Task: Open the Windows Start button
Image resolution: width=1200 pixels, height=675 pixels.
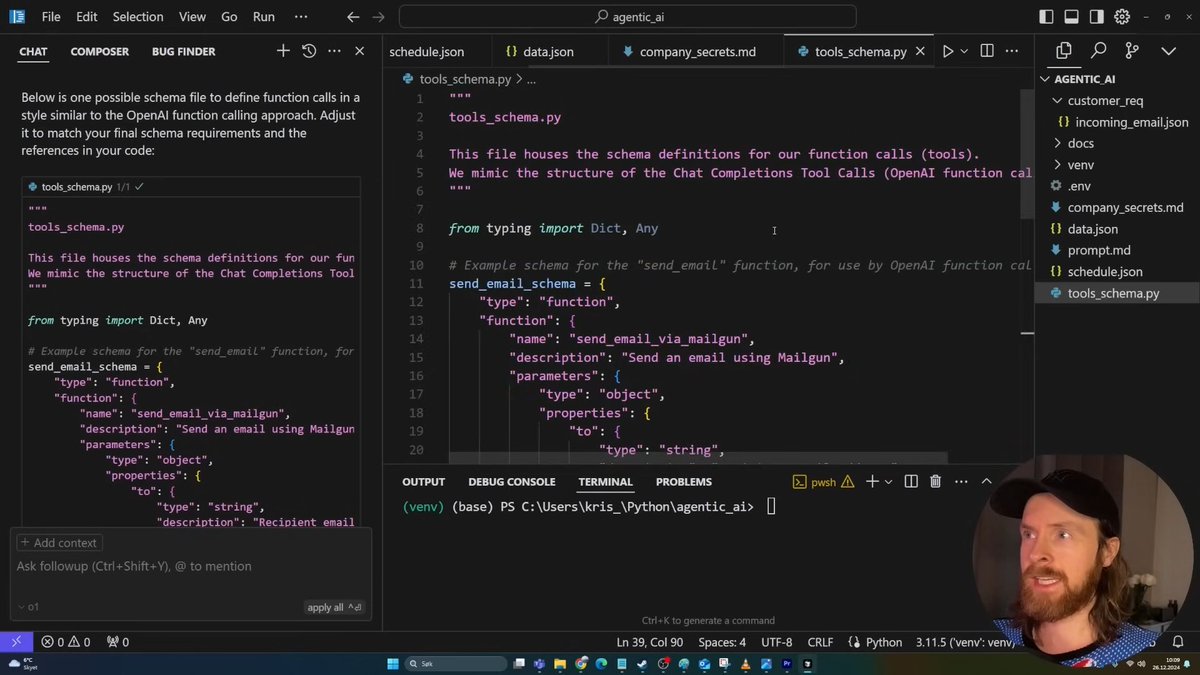Action: pyautogui.click(x=393, y=664)
